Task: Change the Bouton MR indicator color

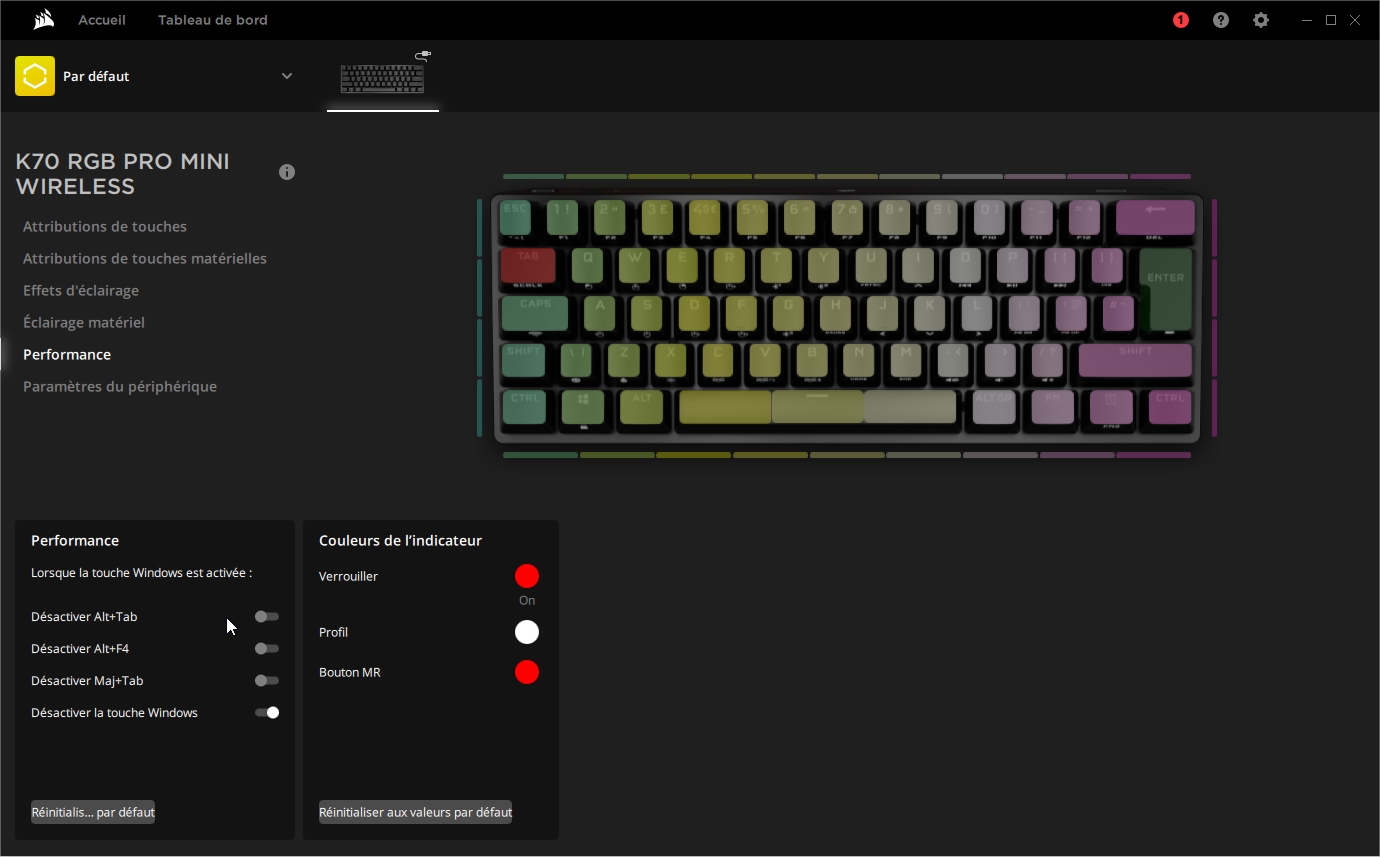Action: click(x=527, y=672)
